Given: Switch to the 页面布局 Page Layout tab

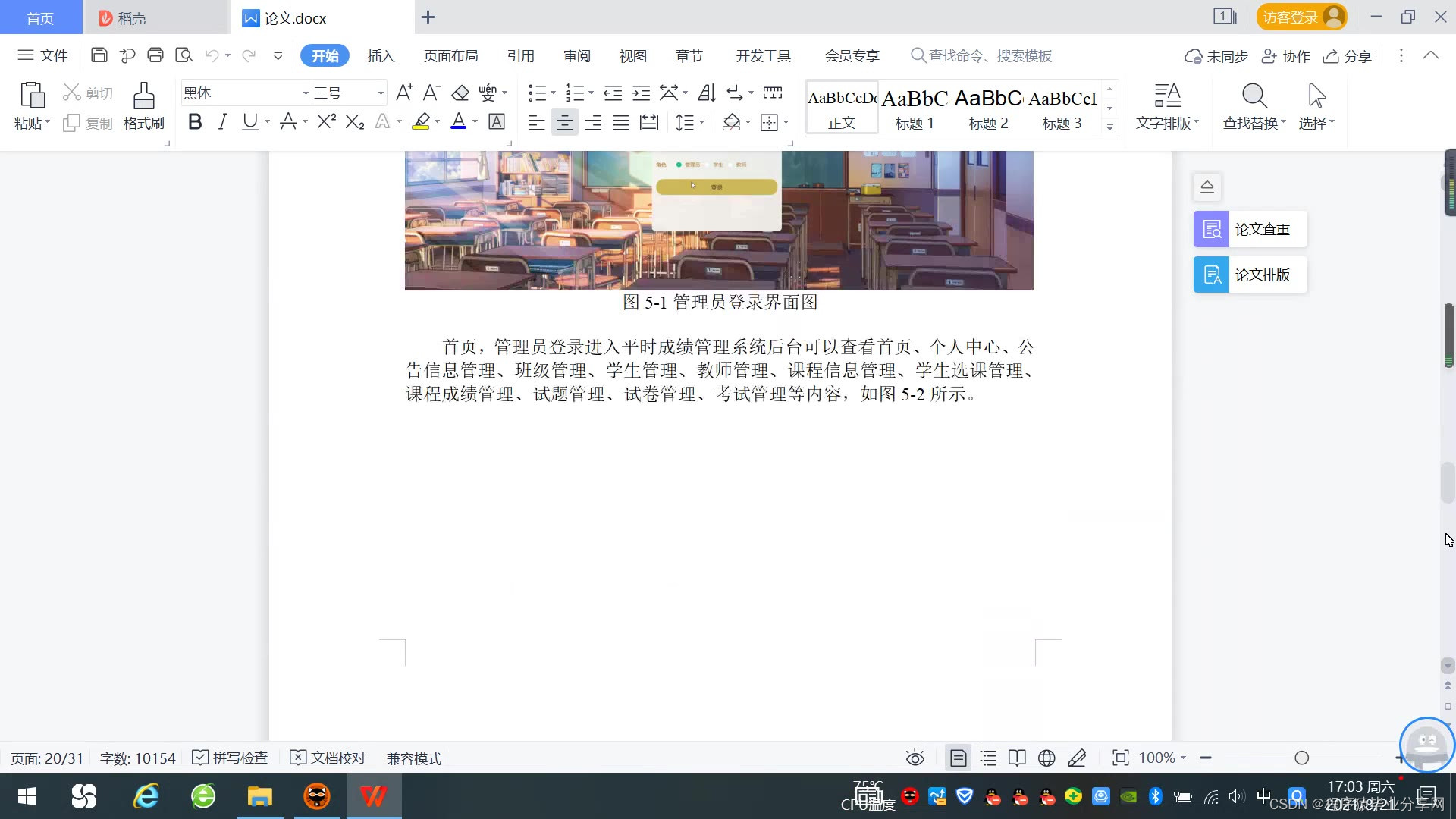Looking at the screenshot, I should [450, 55].
